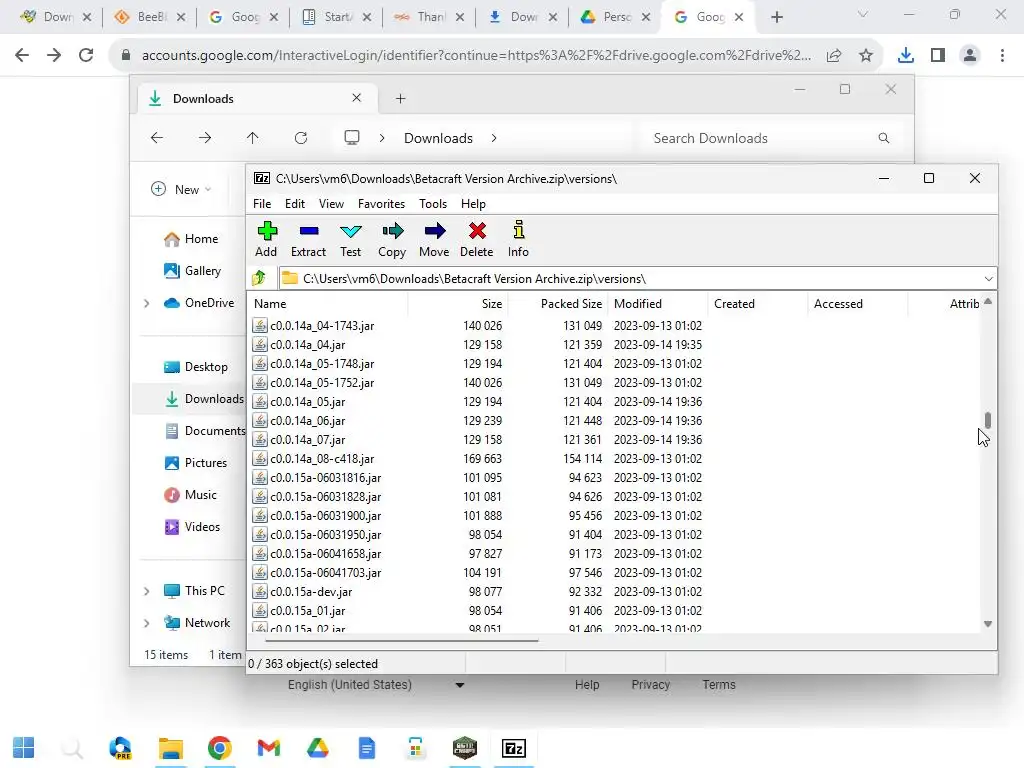This screenshot has width=1024, height=768.
Task: Open the Help menu in 7-Zip
Action: tap(473, 204)
